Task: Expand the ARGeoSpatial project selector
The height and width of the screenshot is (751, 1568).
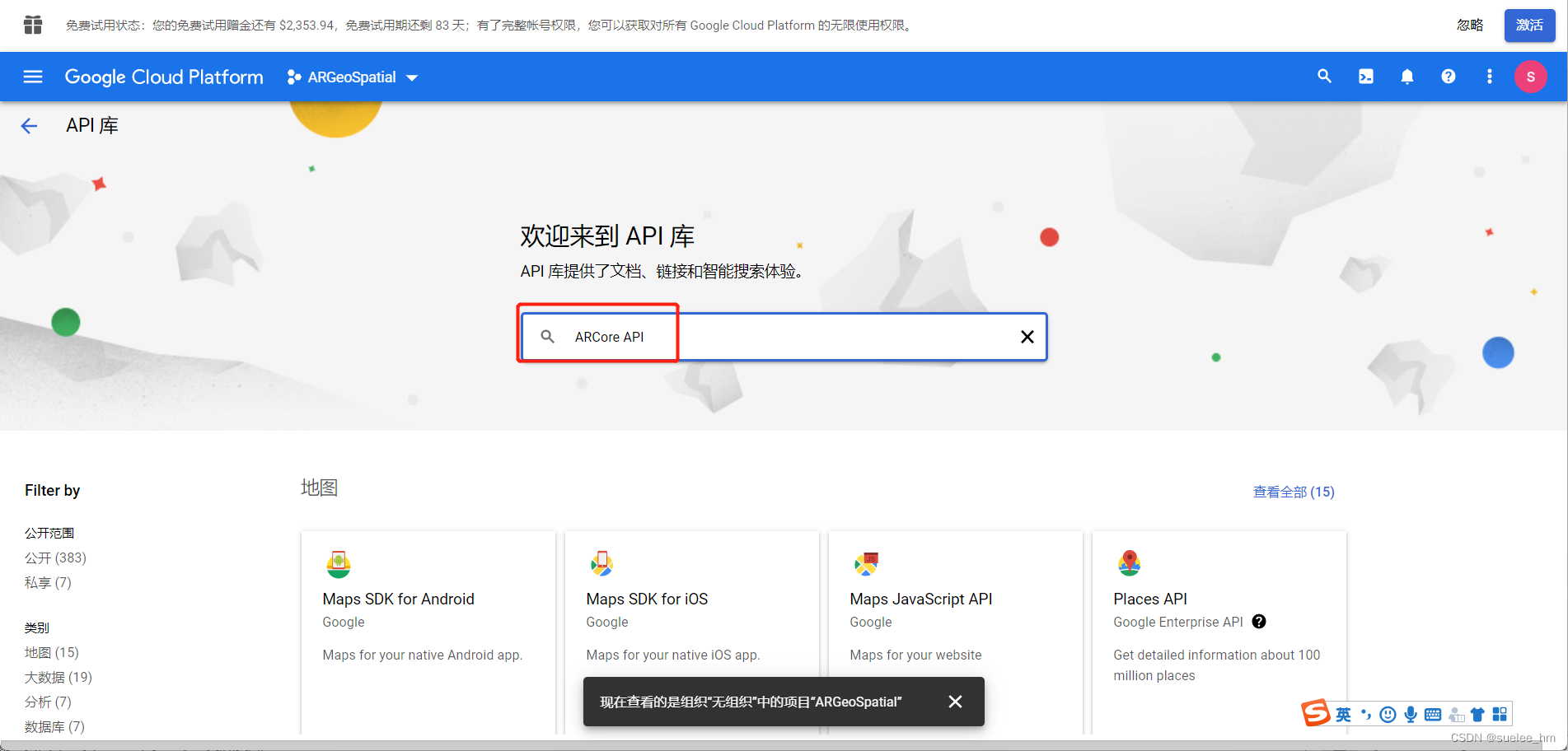Action: coord(353,77)
